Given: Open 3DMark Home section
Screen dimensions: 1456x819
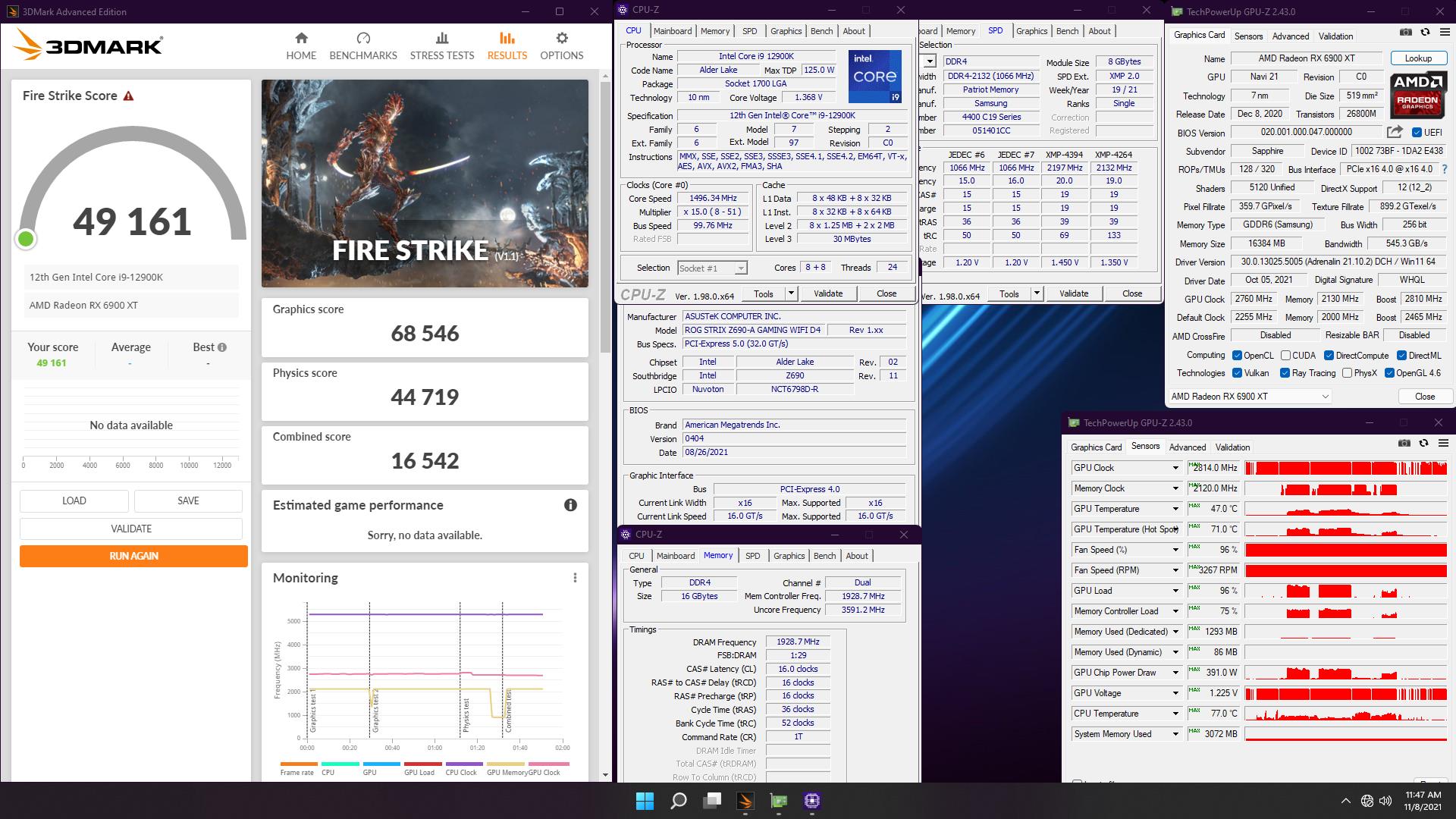Looking at the screenshot, I should pos(301,46).
